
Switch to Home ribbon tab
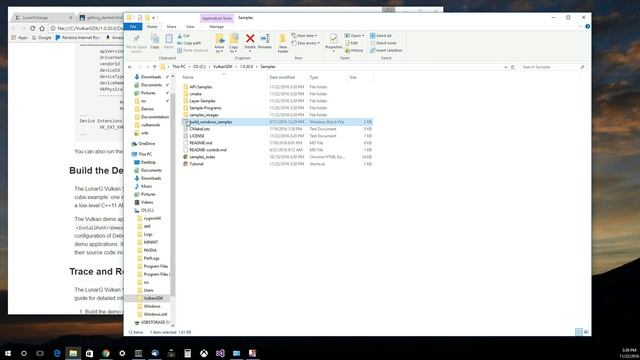click(152, 27)
